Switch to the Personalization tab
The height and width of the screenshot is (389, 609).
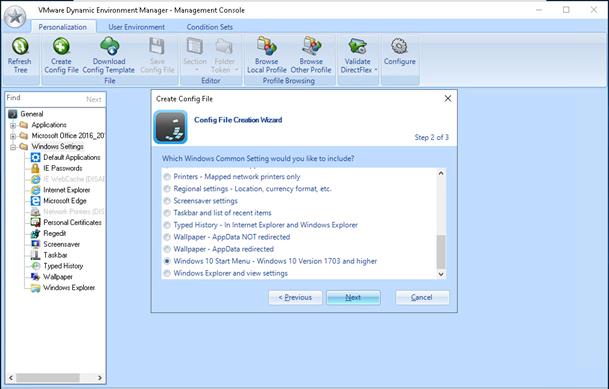coord(63,27)
